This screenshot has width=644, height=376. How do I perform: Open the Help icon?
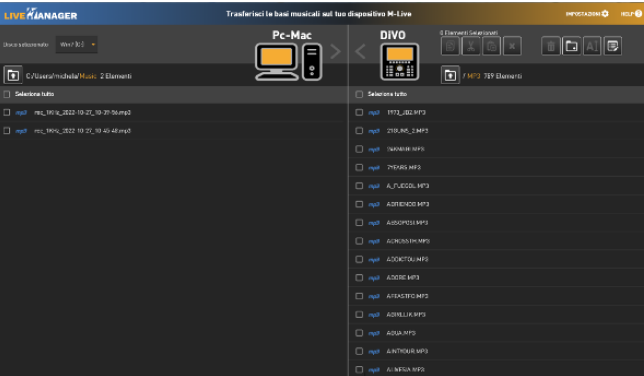[638, 14]
